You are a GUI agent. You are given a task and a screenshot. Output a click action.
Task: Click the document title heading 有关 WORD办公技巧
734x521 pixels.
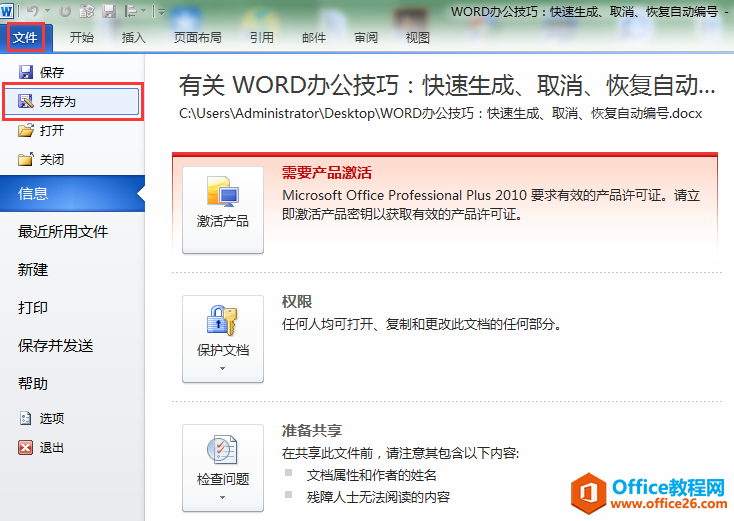coord(447,85)
